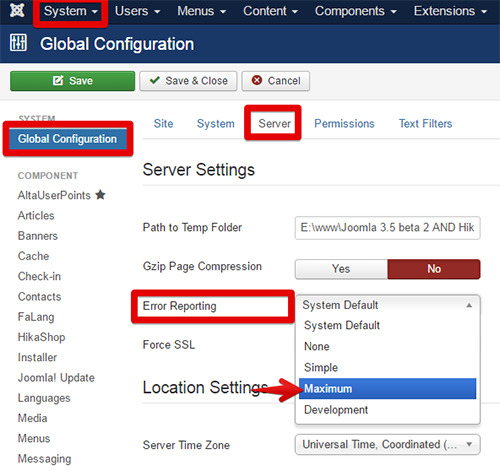The width and height of the screenshot is (500, 471).
Task: Open HikaShop component options
Action: click(x=41, y=337)
